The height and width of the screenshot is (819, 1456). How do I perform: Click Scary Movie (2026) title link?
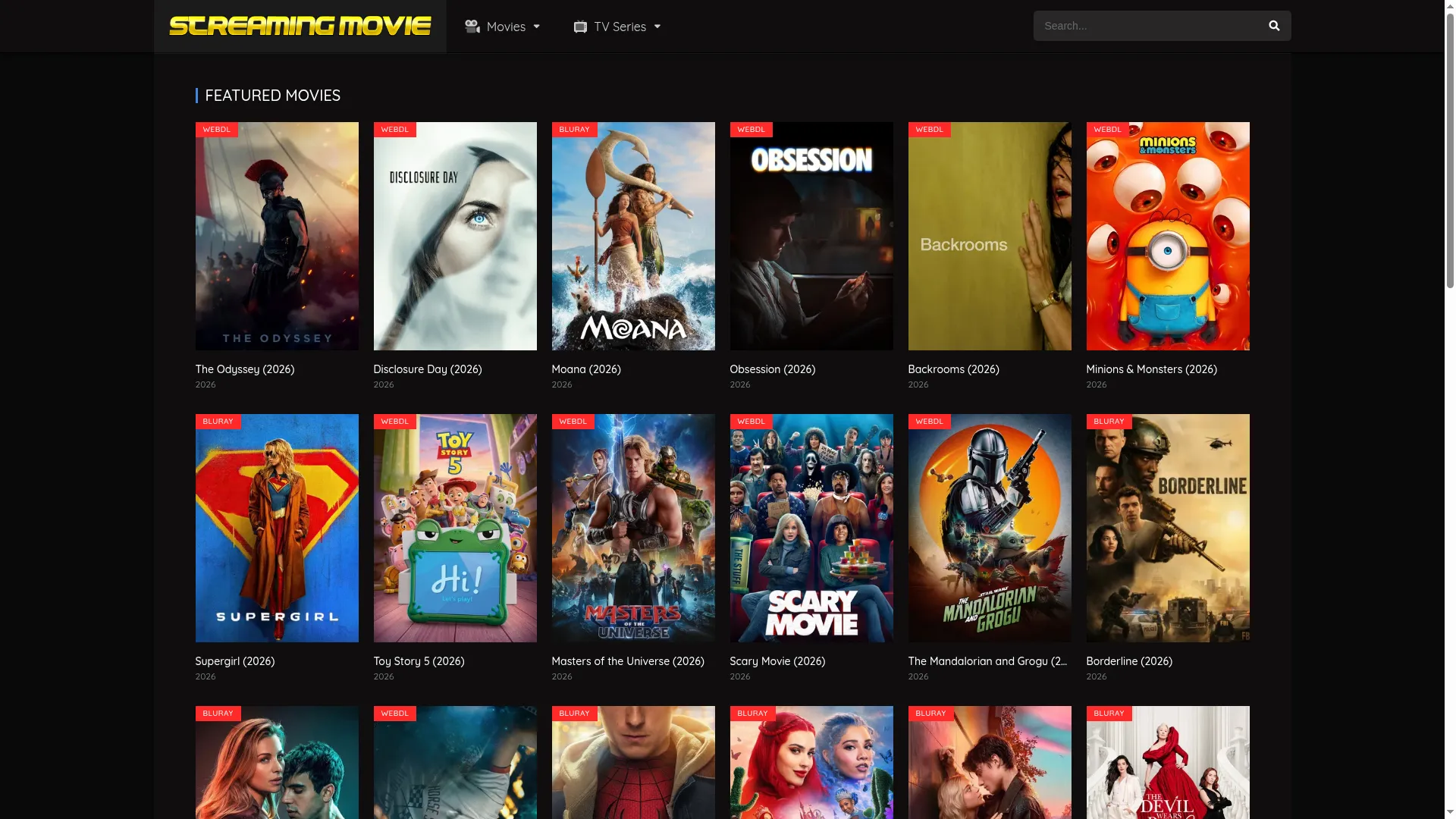pos(777,661)
